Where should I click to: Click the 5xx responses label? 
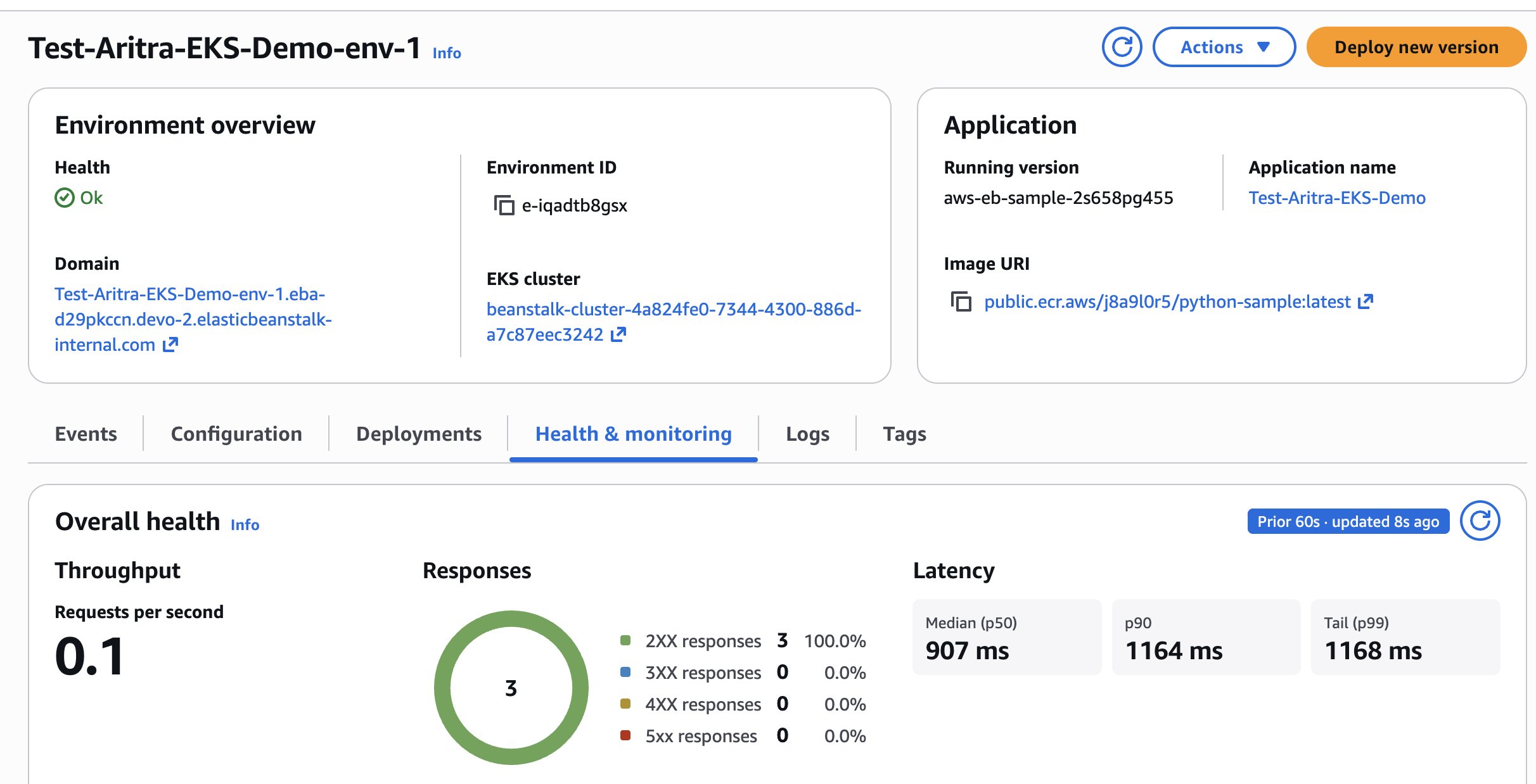click(x=701, y=736)
